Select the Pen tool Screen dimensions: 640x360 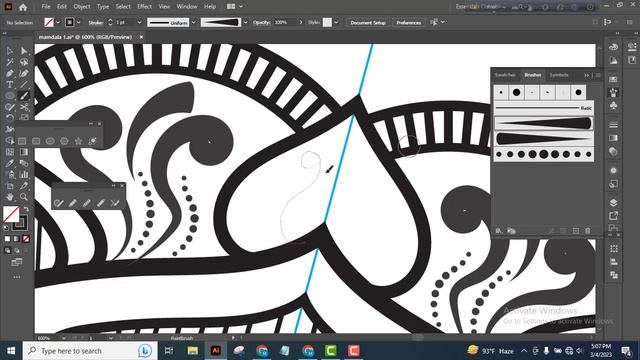point(10,73)
